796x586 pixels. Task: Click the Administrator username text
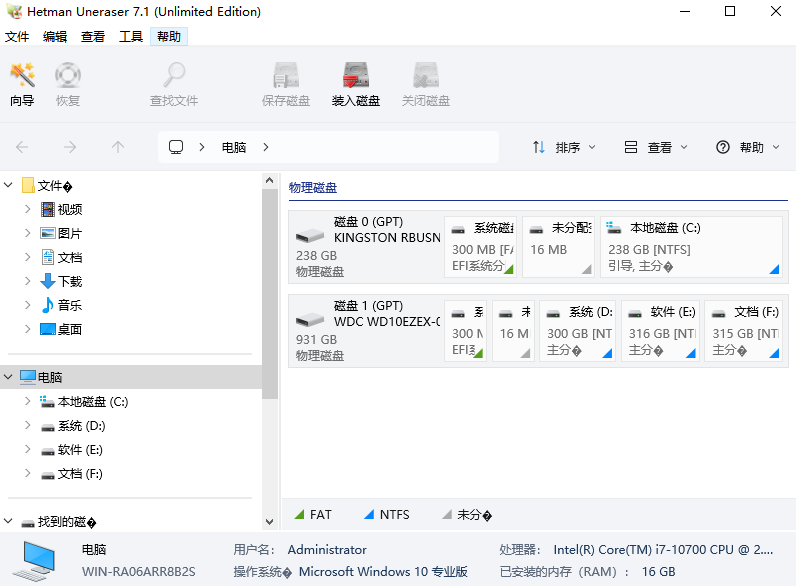[x=327, y=549]
